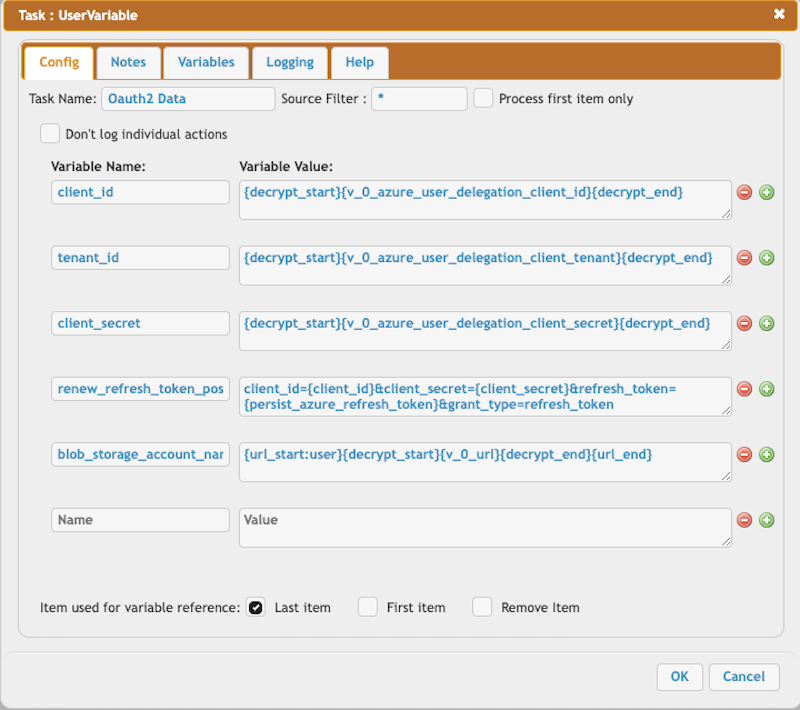Uncheck the Last item option
The width and height of the screenshot is (800, 710).
pyautogui.click(x=256, y=607)
